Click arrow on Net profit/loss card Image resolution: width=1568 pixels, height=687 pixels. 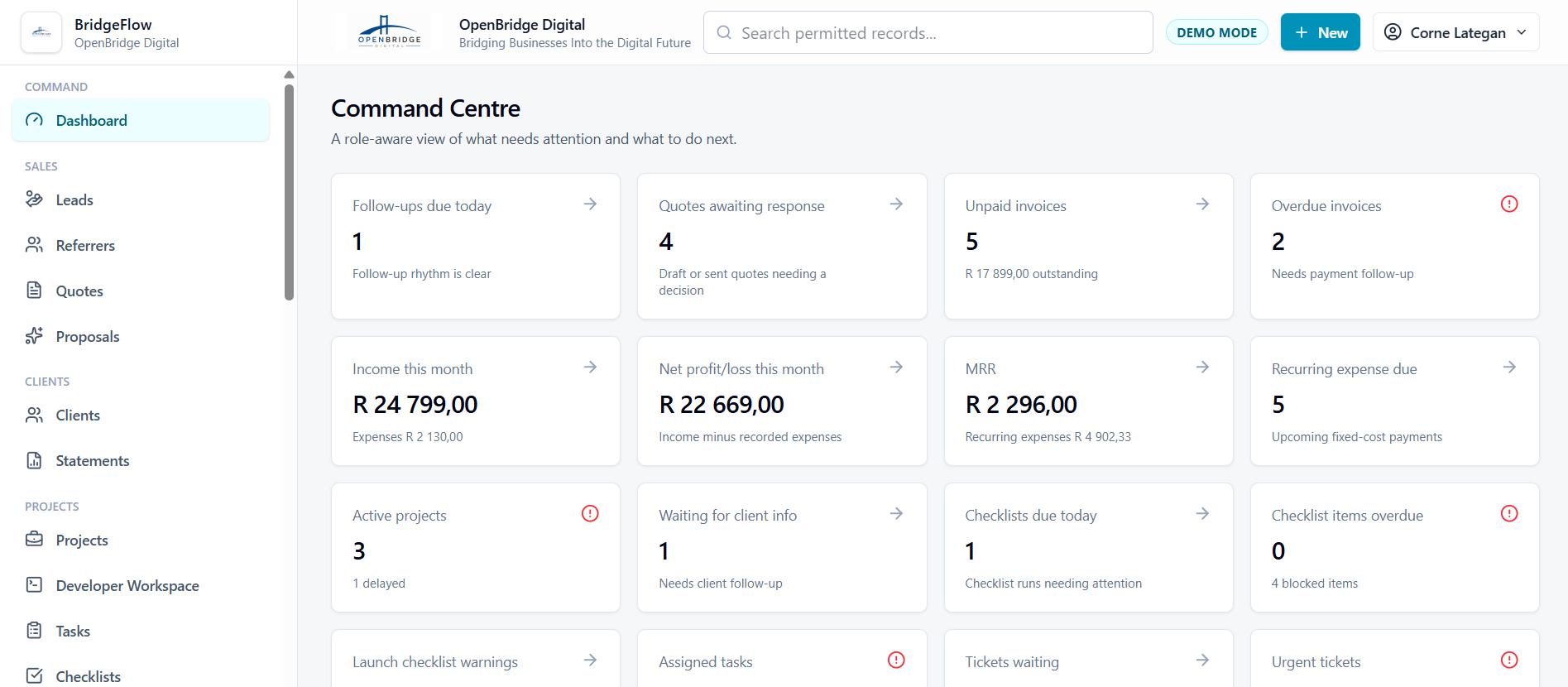(x=896, y=367)
